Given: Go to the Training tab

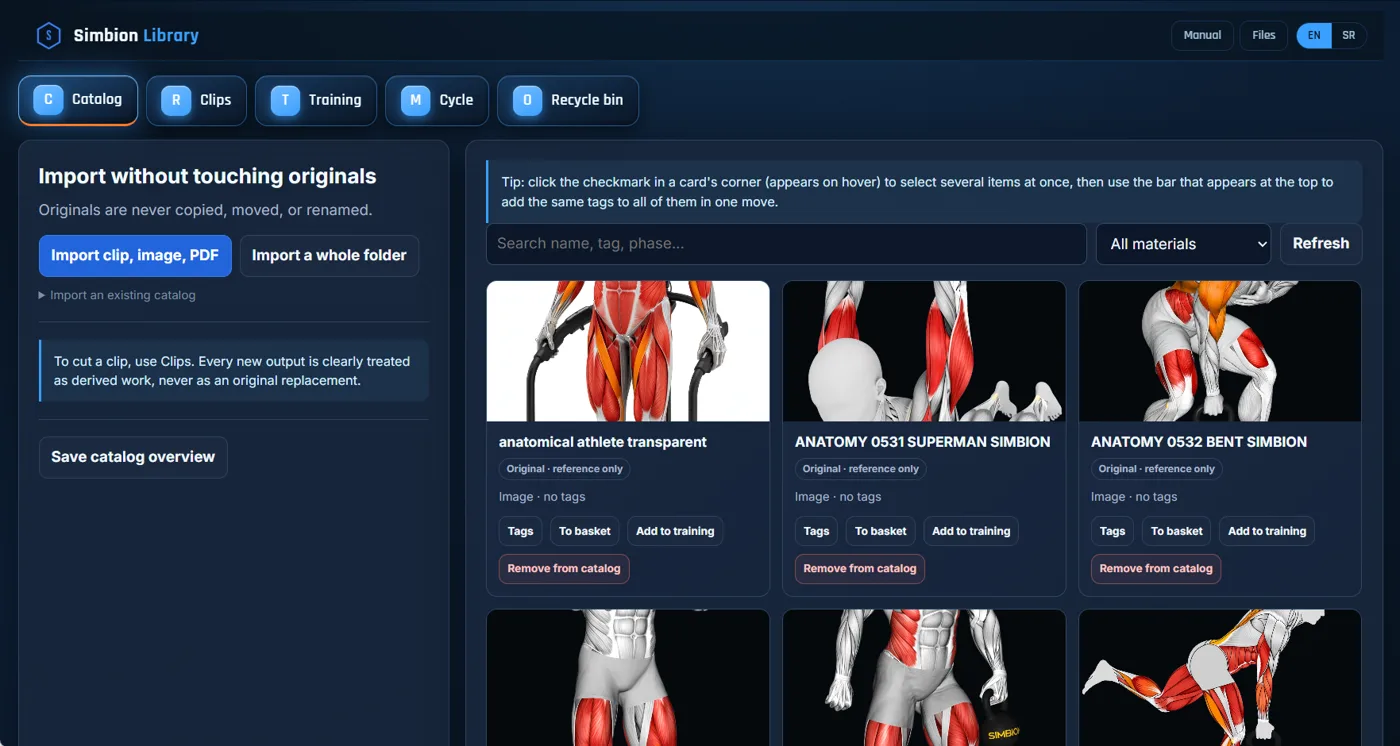Looking at the screenshot, I should [x=316, y=100].
